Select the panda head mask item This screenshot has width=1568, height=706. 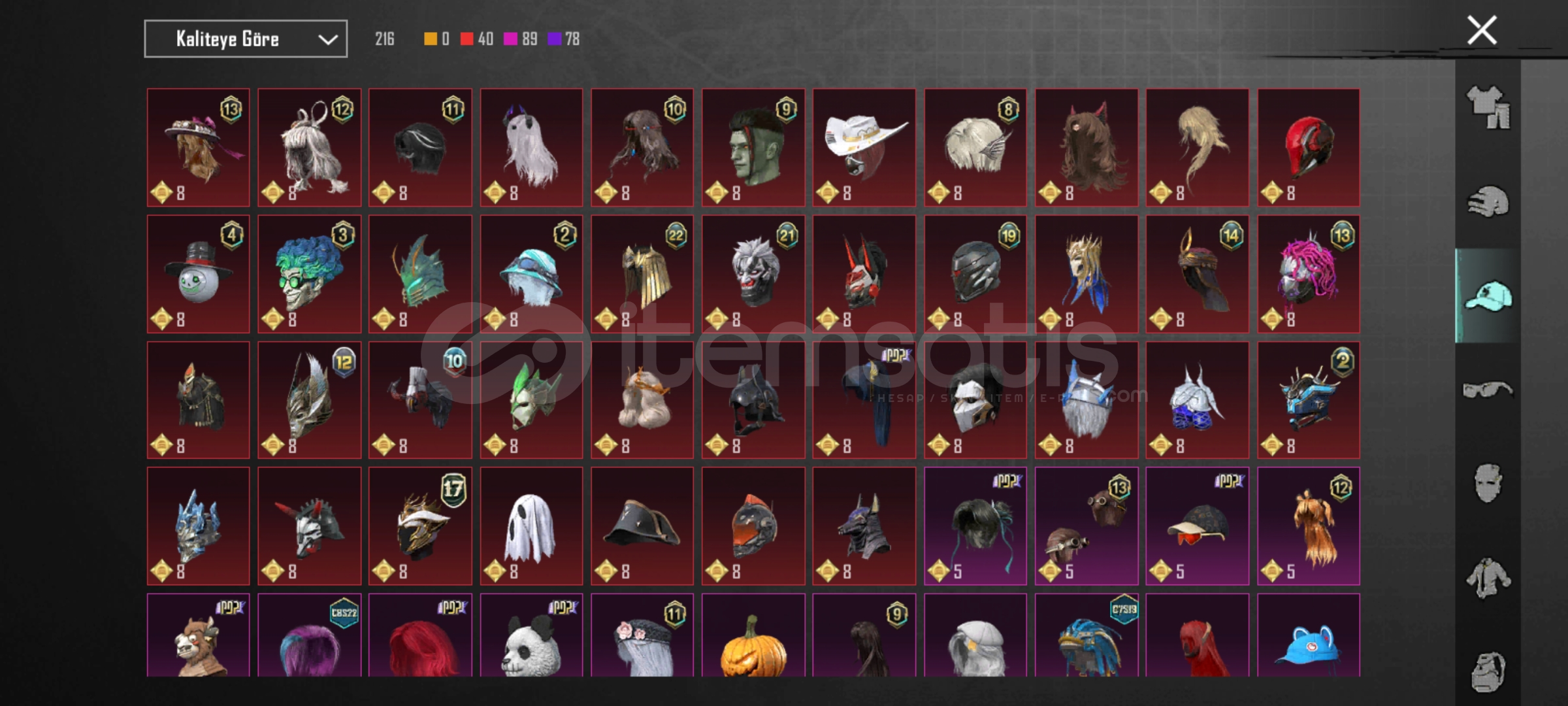pos(531,635)
